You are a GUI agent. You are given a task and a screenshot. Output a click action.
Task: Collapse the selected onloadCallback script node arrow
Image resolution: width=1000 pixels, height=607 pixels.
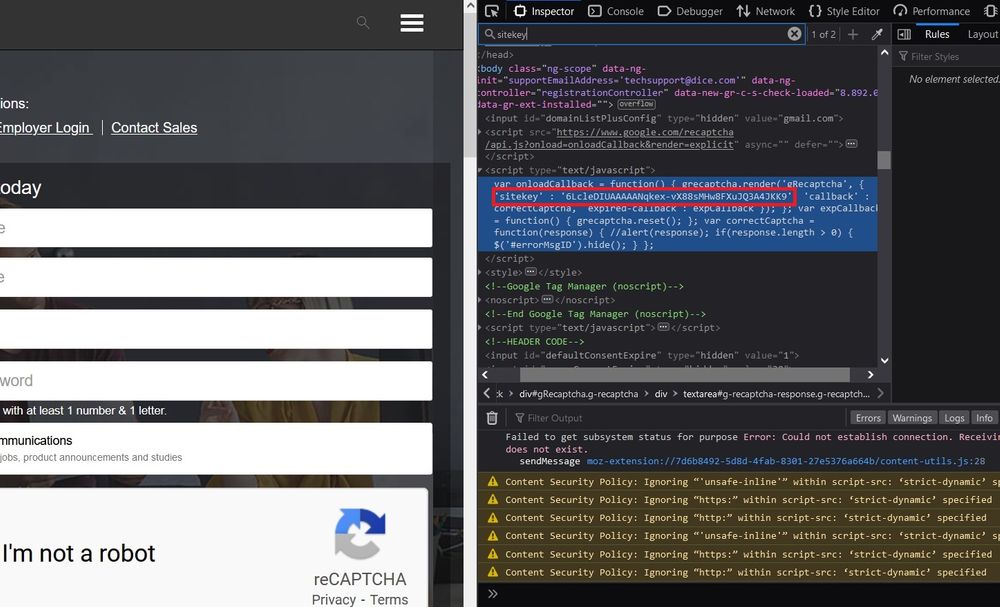(x=480, y=170)
